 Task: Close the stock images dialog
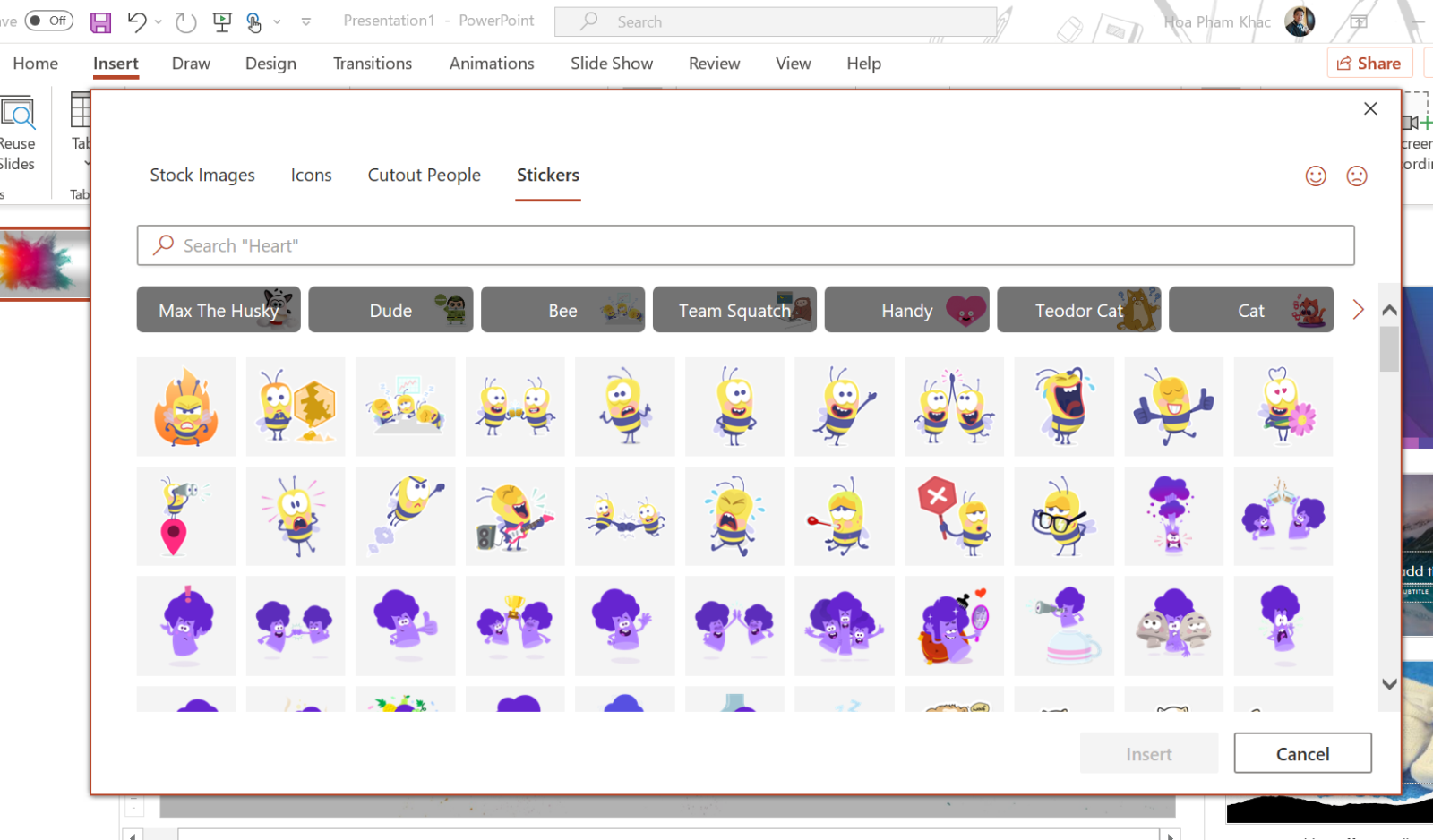[1370, 108]
